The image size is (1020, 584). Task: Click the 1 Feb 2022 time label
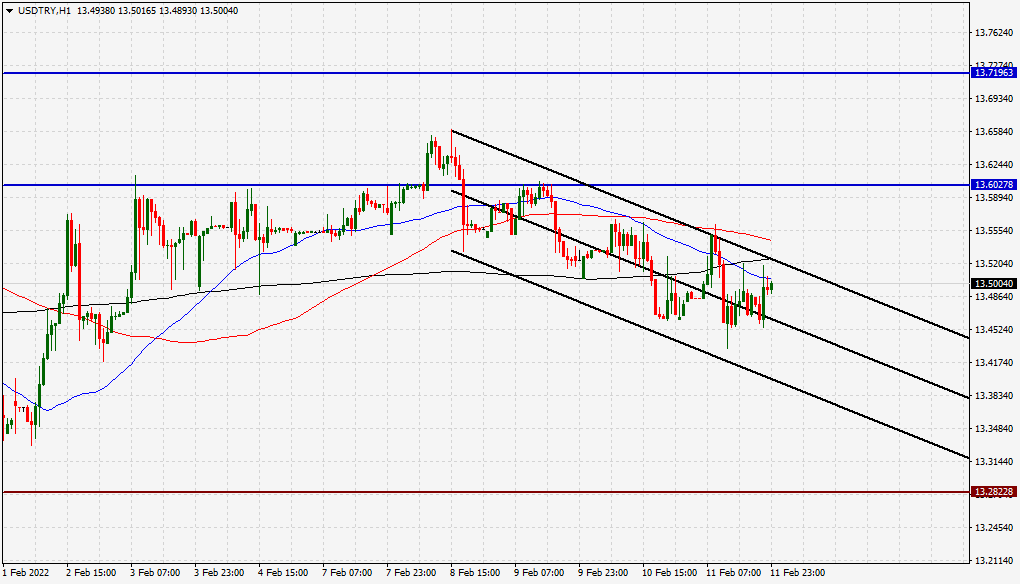[x=26, y=572]
